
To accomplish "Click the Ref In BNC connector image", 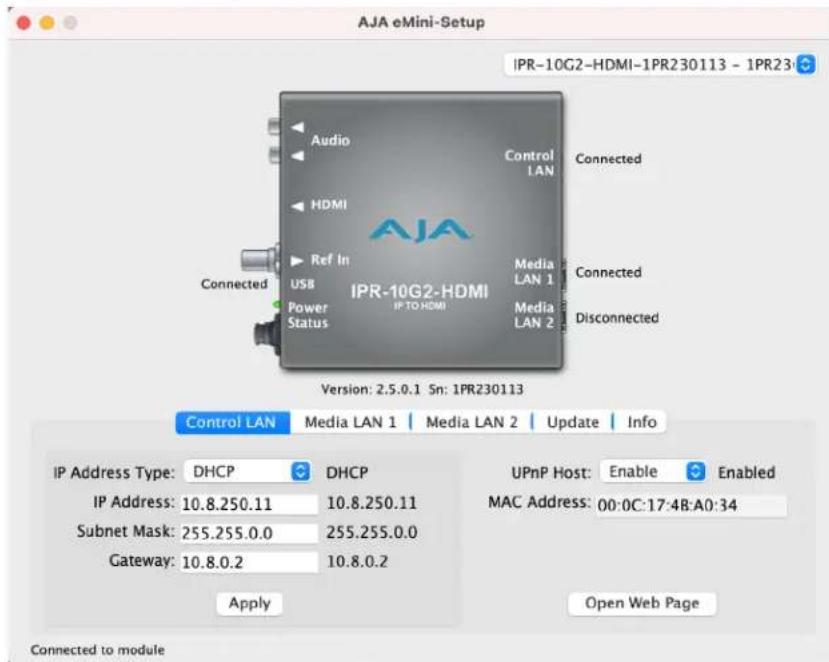I will [x=260, y=259].
